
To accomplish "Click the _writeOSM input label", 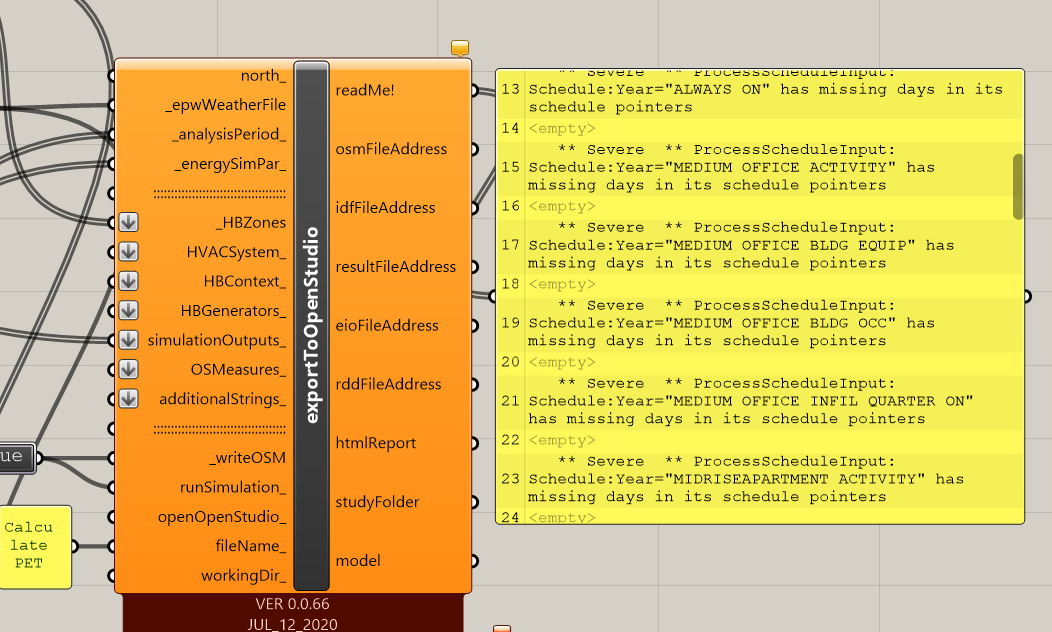I will tap(247, 458).
